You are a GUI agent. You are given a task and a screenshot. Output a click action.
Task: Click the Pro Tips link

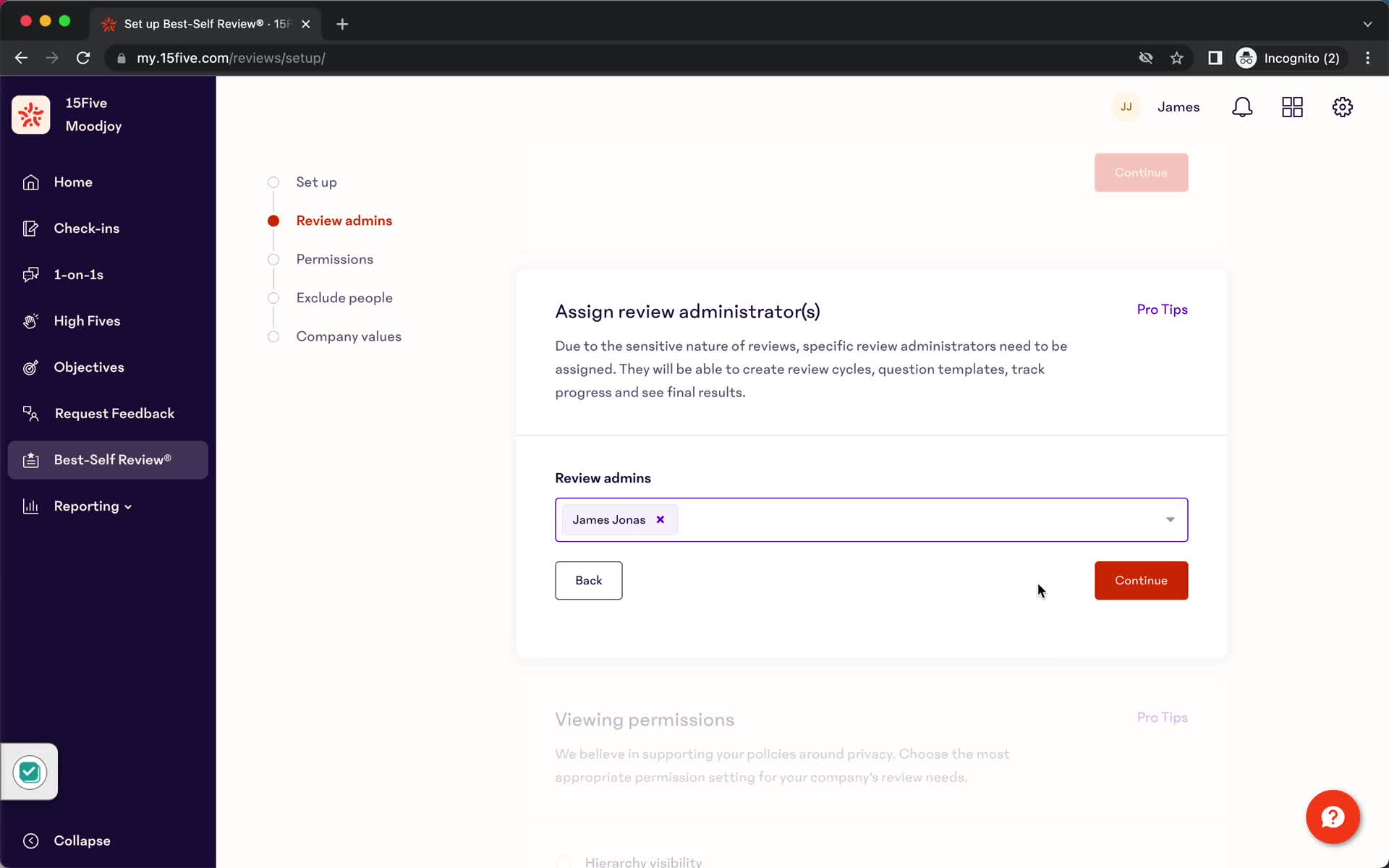pyautogui.click(x=1162, y=309)
